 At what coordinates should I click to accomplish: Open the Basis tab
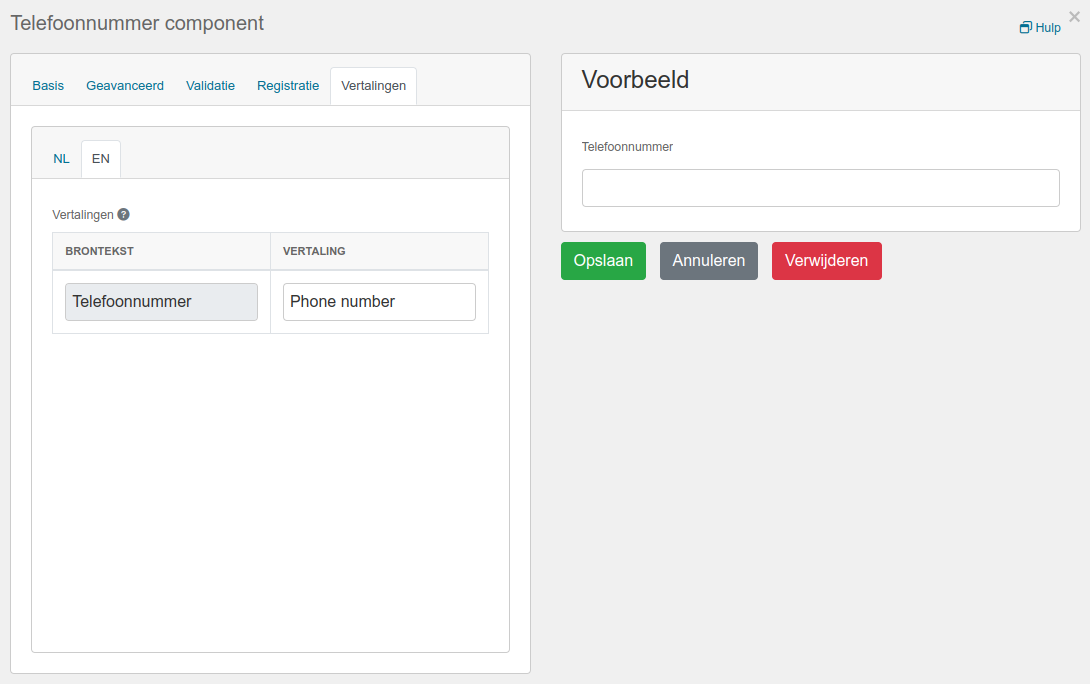pyautogui.click(x=48, y=86)
